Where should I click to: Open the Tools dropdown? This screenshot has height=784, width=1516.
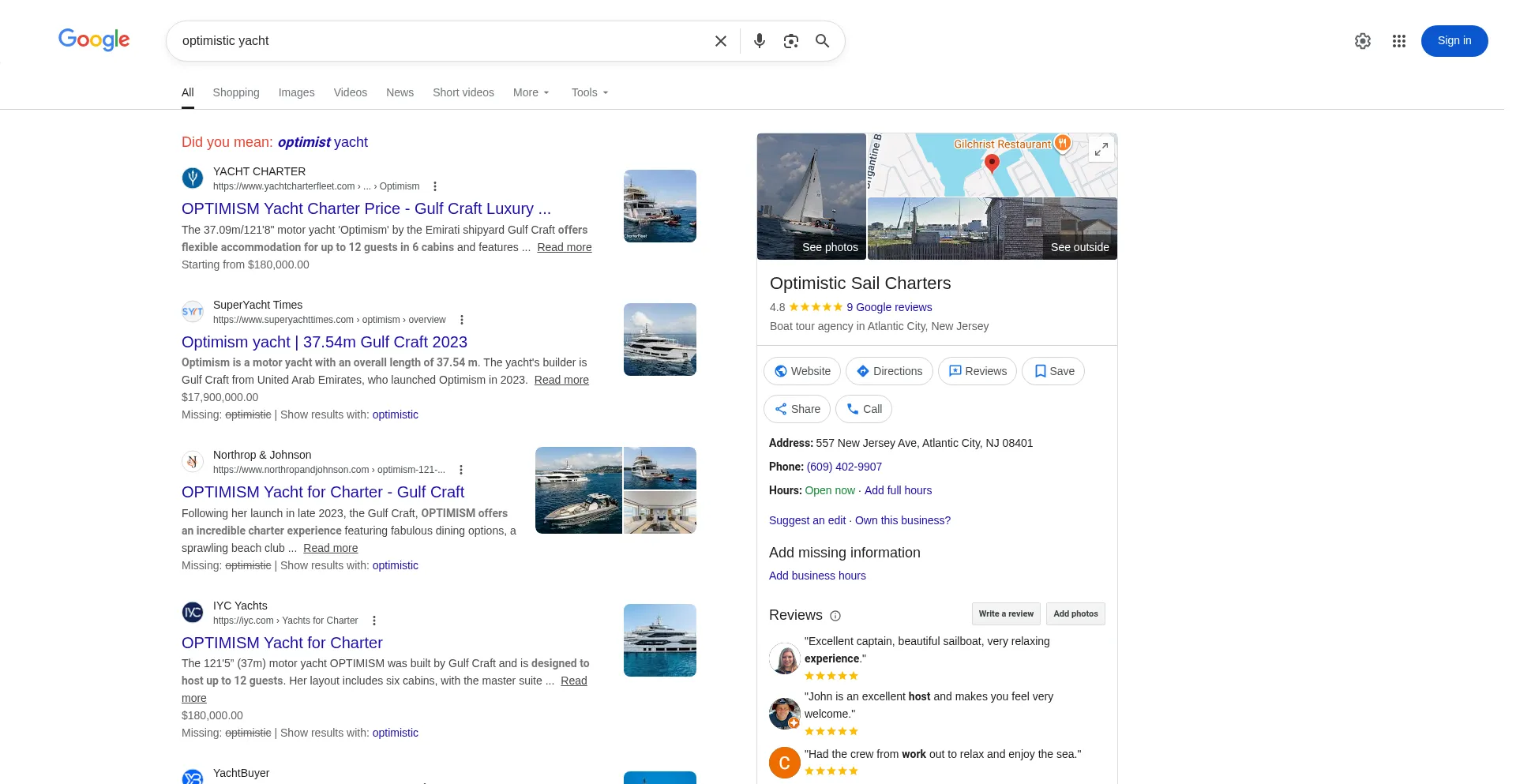point(590,92)
